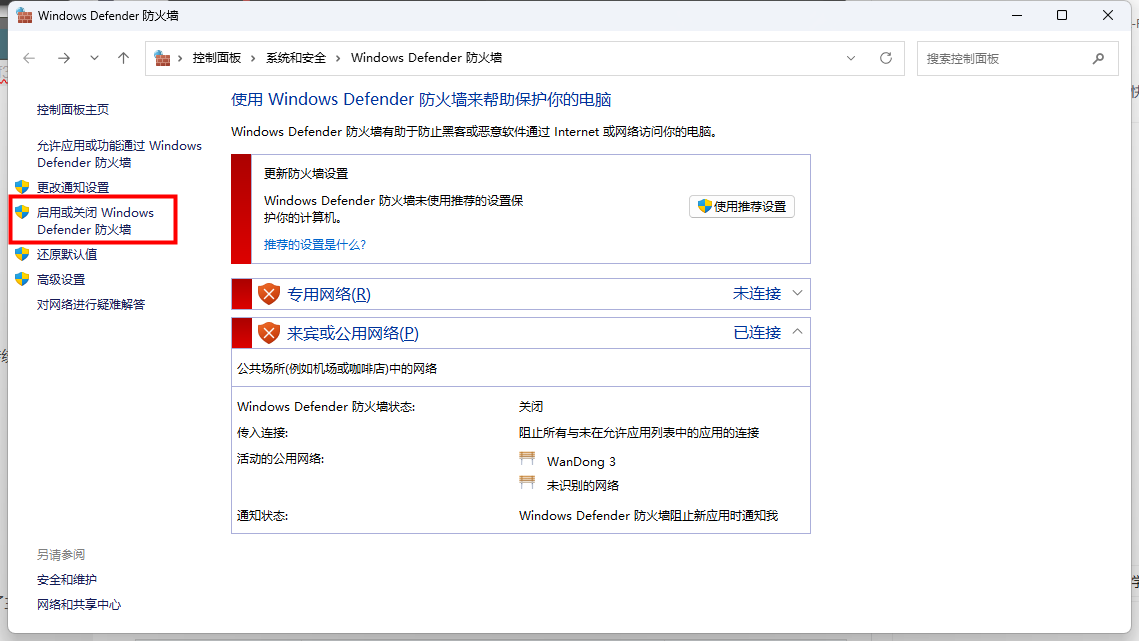Go up one level arrow

click(x=123, y=58)
